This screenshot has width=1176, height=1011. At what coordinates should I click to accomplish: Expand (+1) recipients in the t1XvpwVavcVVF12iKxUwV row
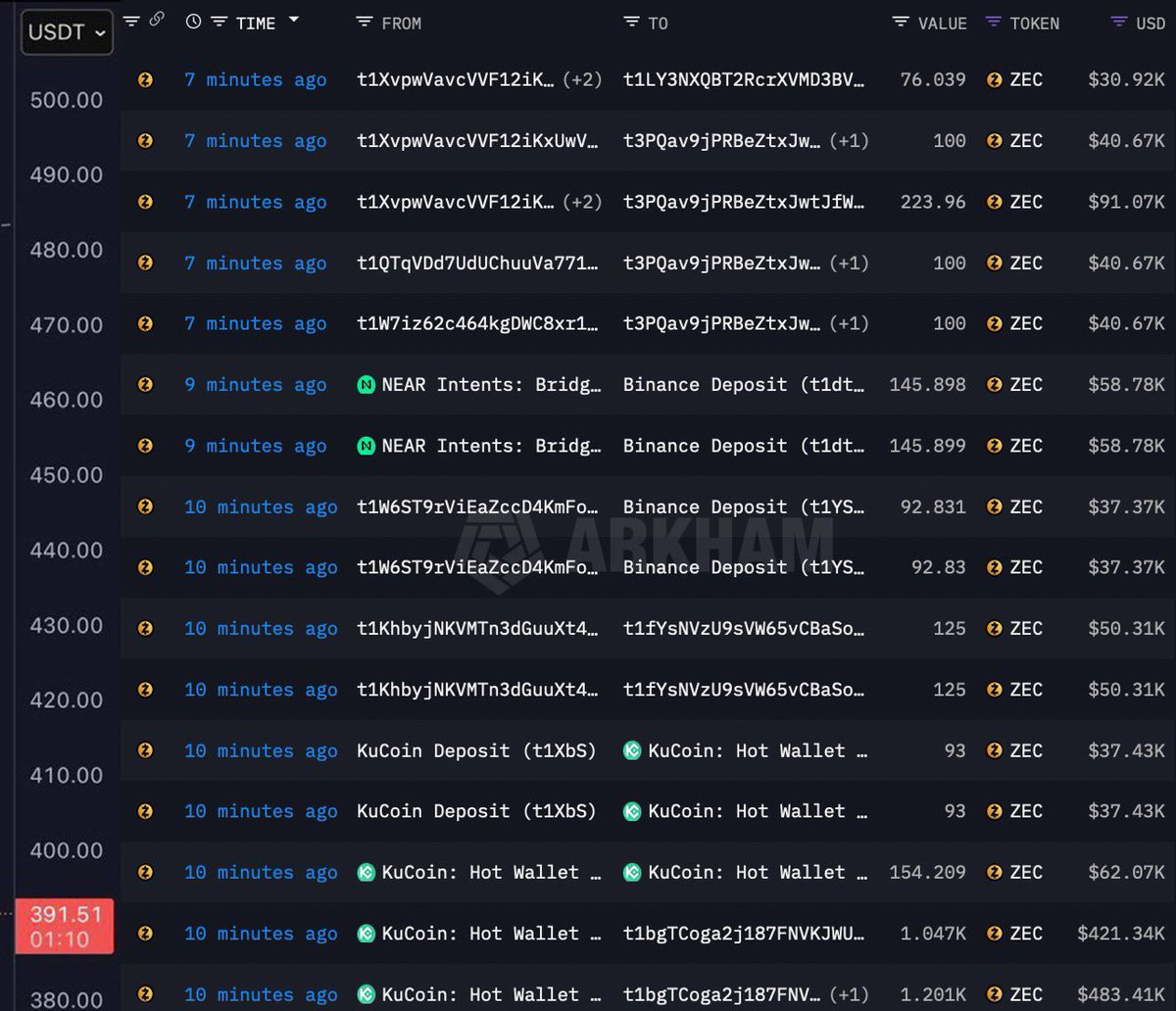pyautogui.click(x=850, y=141)
